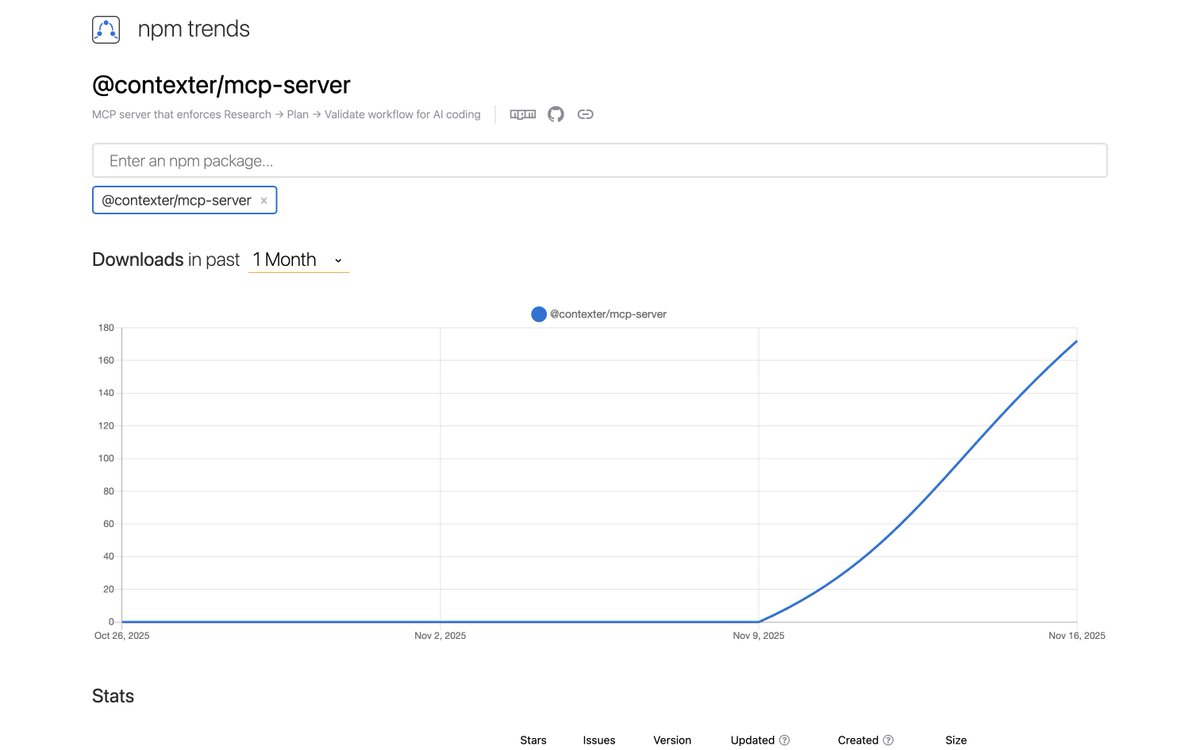This screenshot has height=750, width=1200.
Task: Click the chevron beside the 1 Month selector
Action: coord(338,259)
